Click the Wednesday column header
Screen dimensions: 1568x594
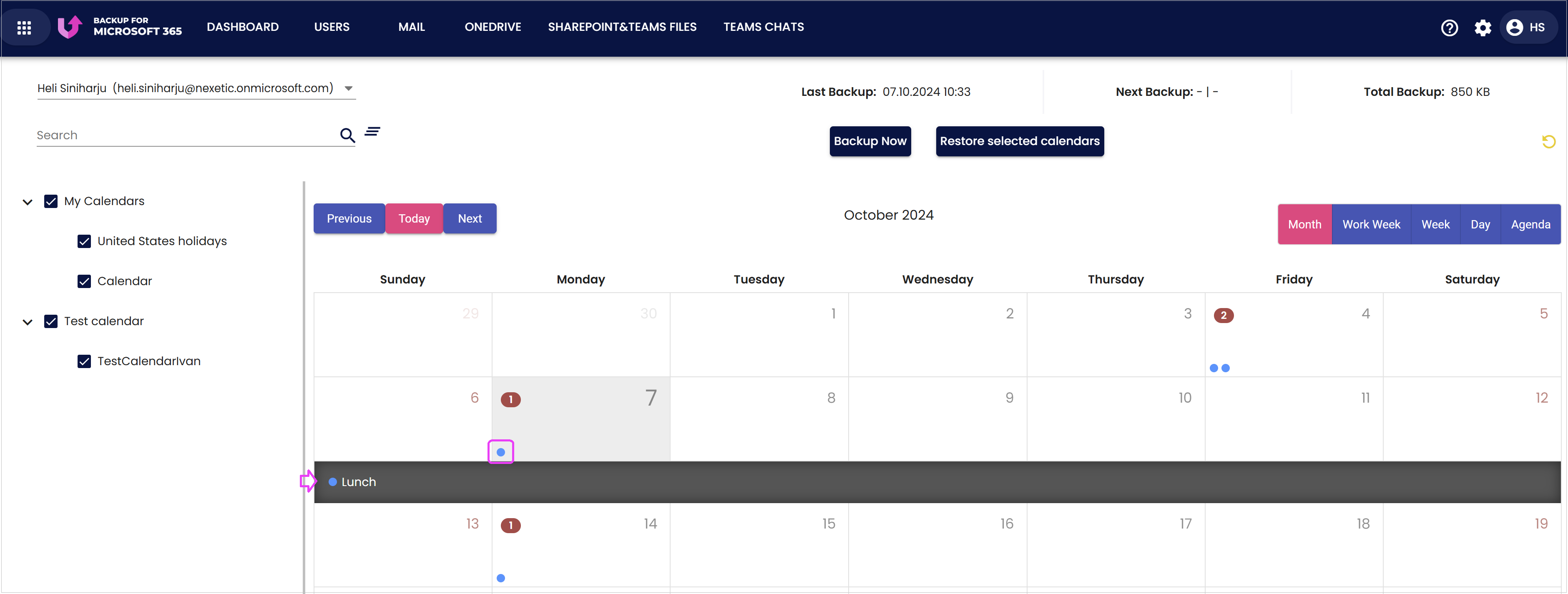point(937,279)
